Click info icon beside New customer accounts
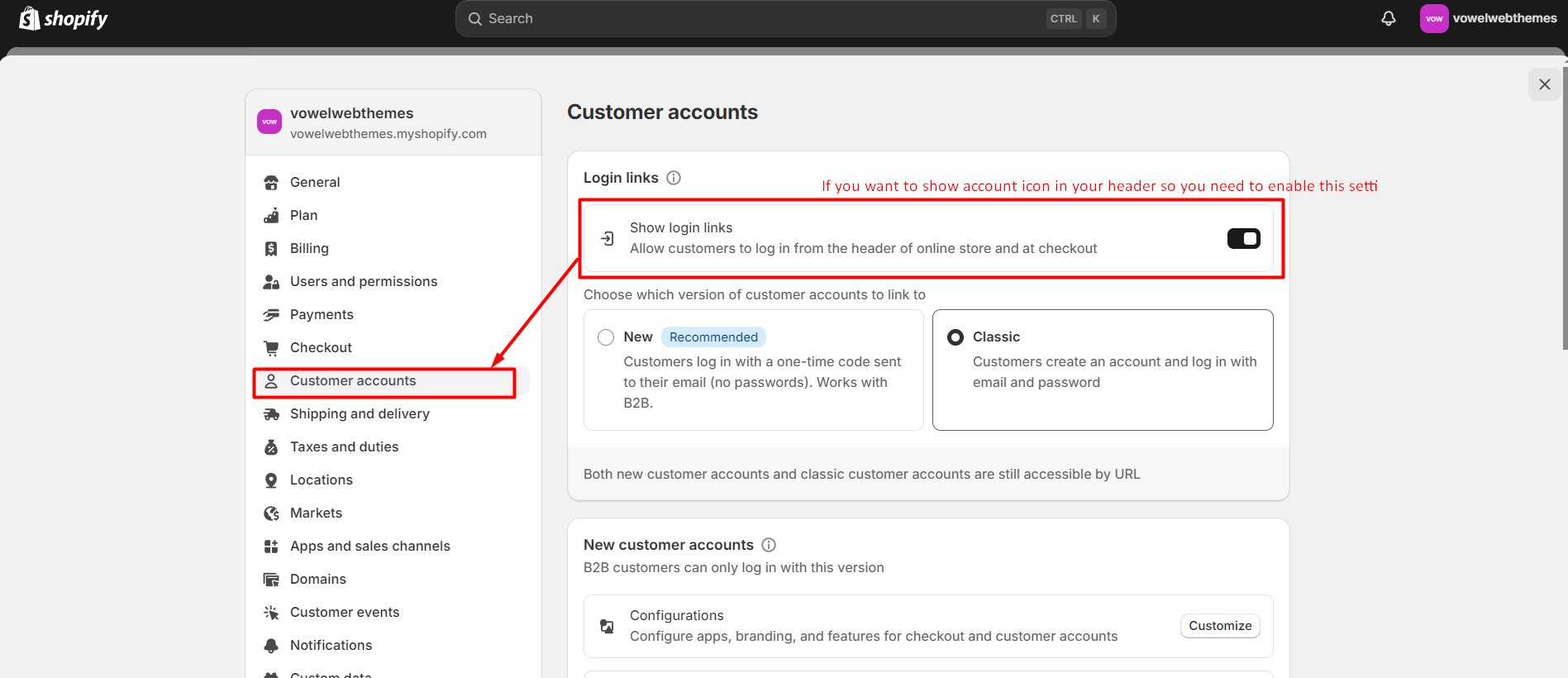1568x678 pixels. (x=769, y=545)
